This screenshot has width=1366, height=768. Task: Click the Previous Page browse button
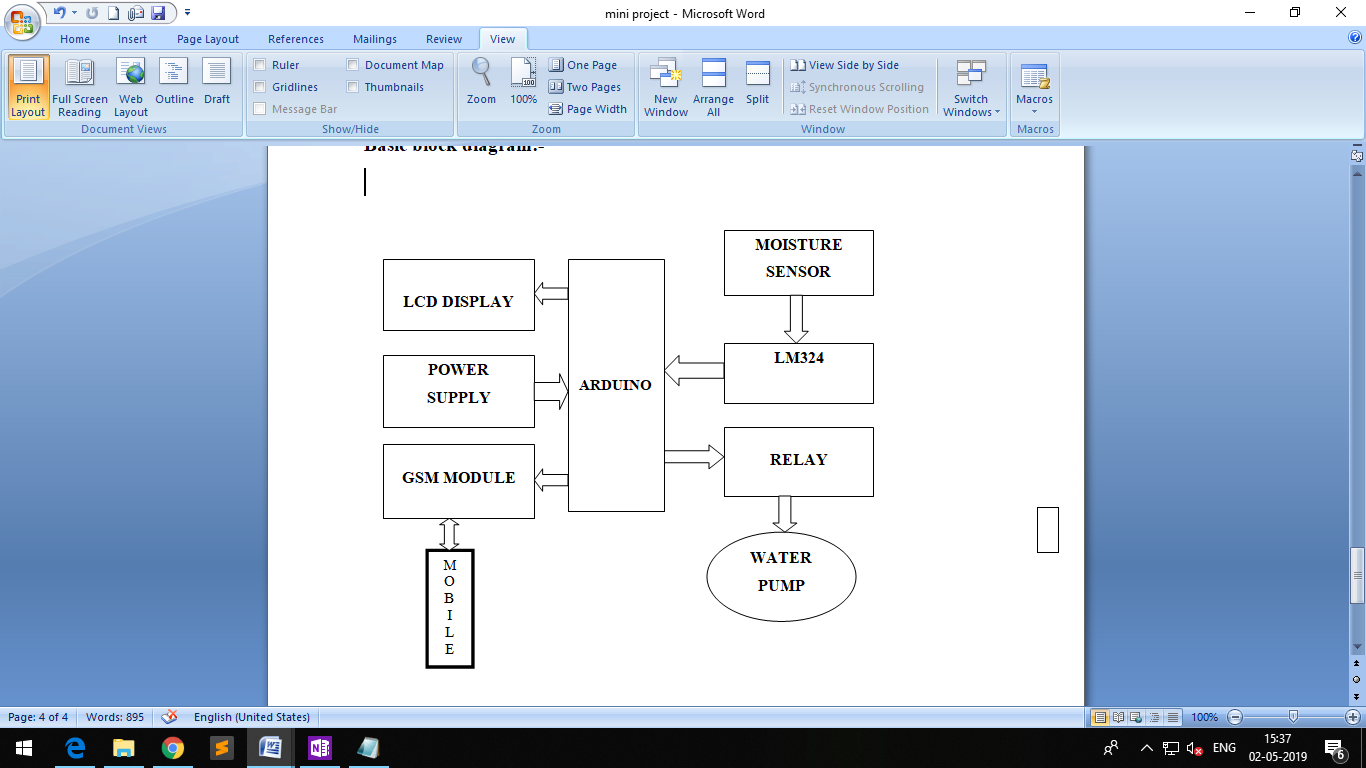point(1357,664)
